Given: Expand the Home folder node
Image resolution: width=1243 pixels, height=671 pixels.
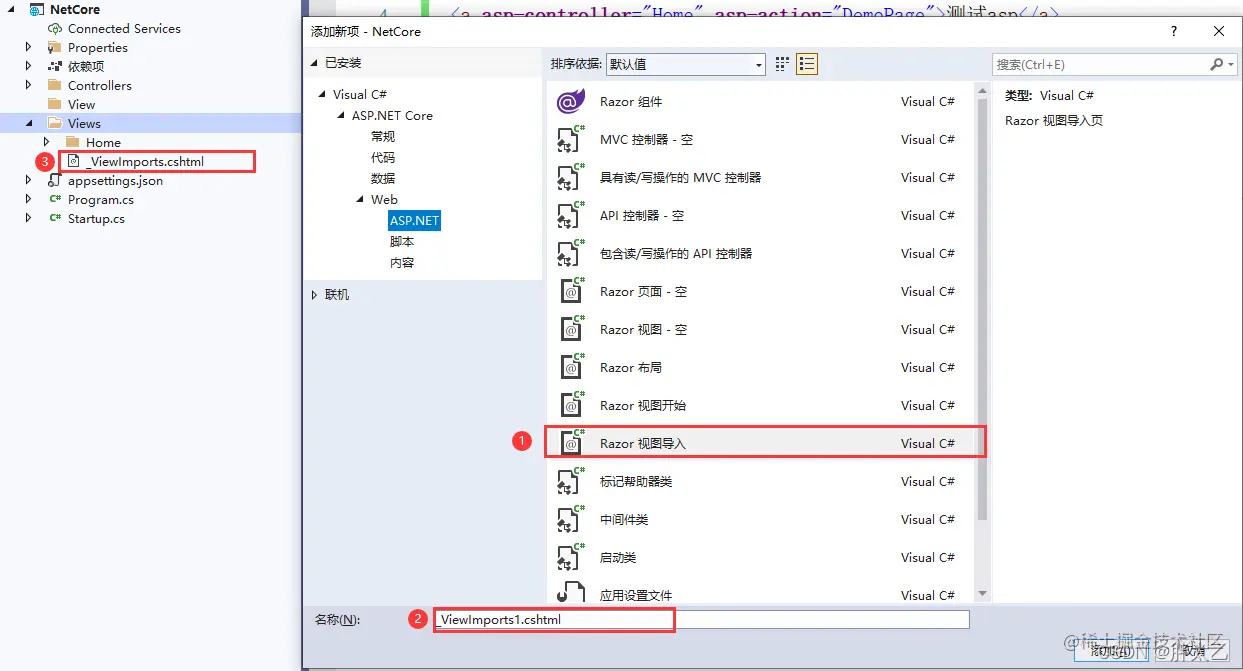Looking at the screenshot, I should coord(47,142).
